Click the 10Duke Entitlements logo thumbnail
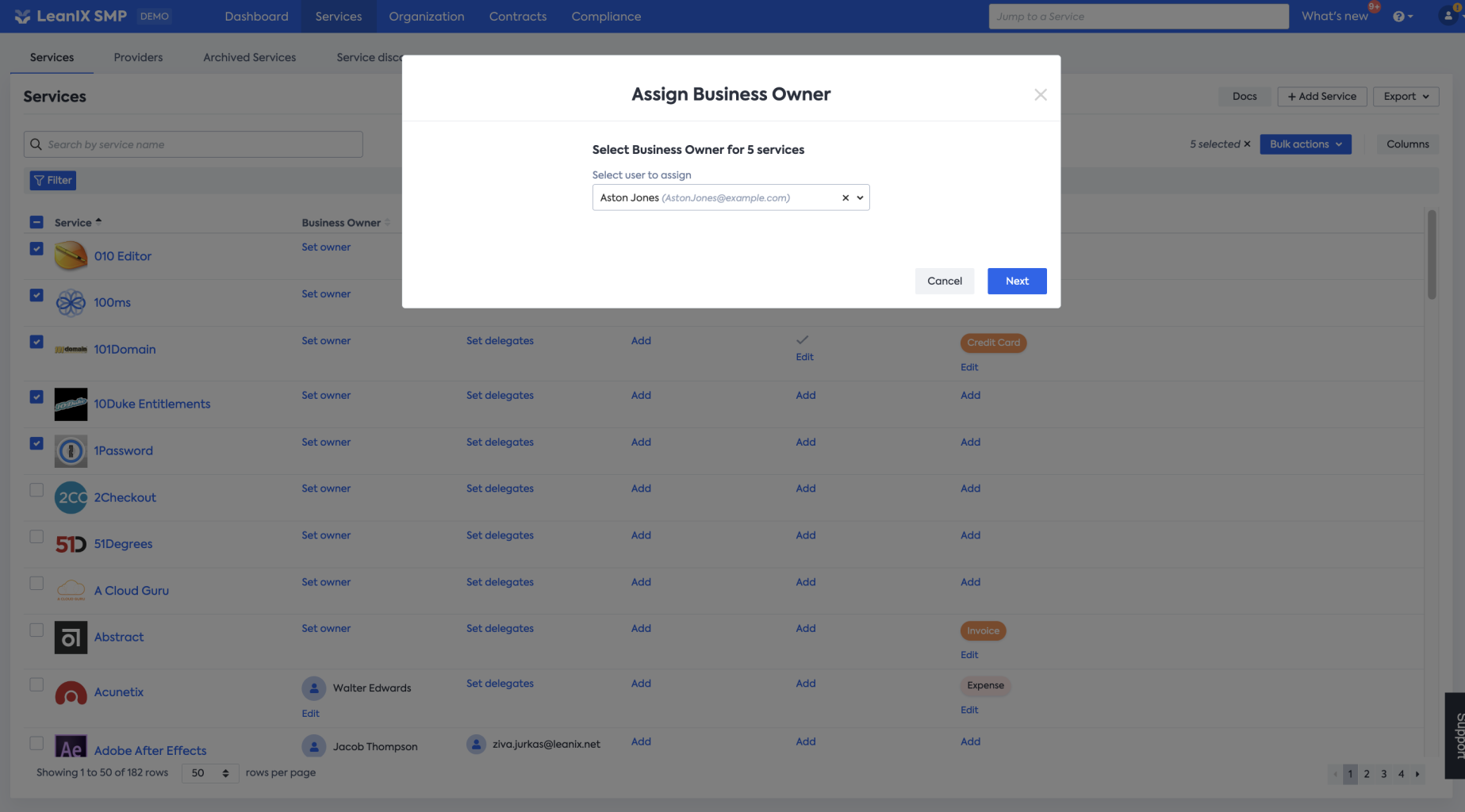This screenshot has width=1465, height=812. (71, 404)
